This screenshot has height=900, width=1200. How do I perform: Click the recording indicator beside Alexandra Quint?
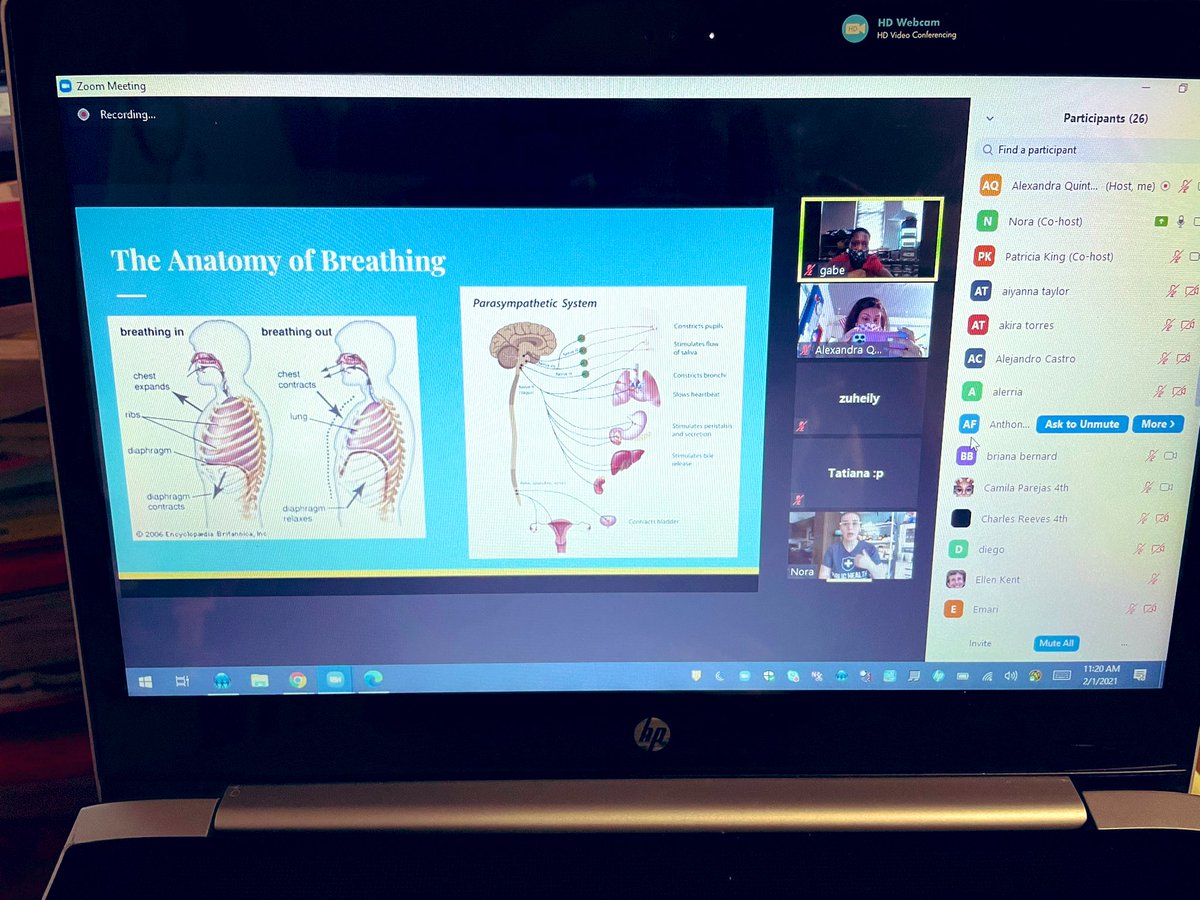[1165, 186]
